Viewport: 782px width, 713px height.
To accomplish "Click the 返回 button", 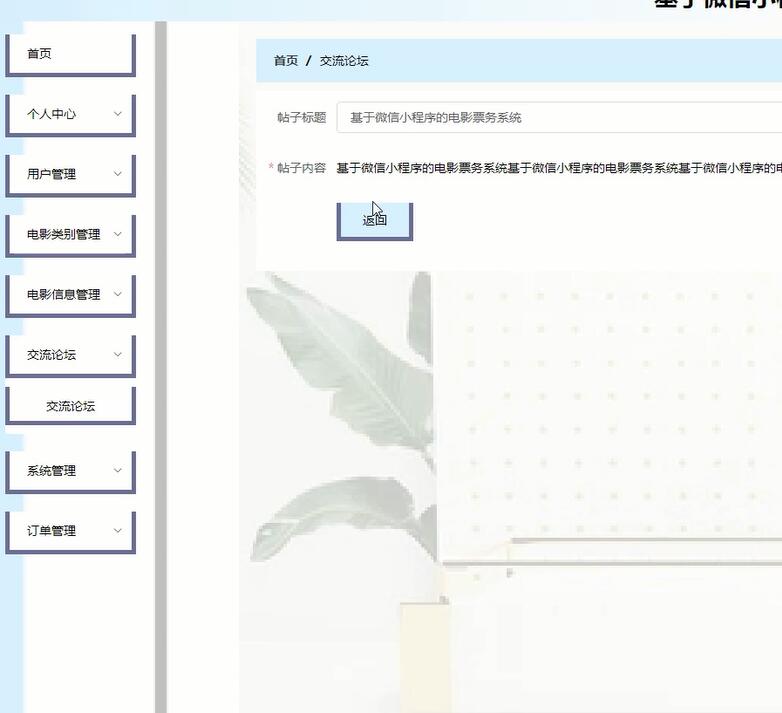I will click(x=375, y=221).
